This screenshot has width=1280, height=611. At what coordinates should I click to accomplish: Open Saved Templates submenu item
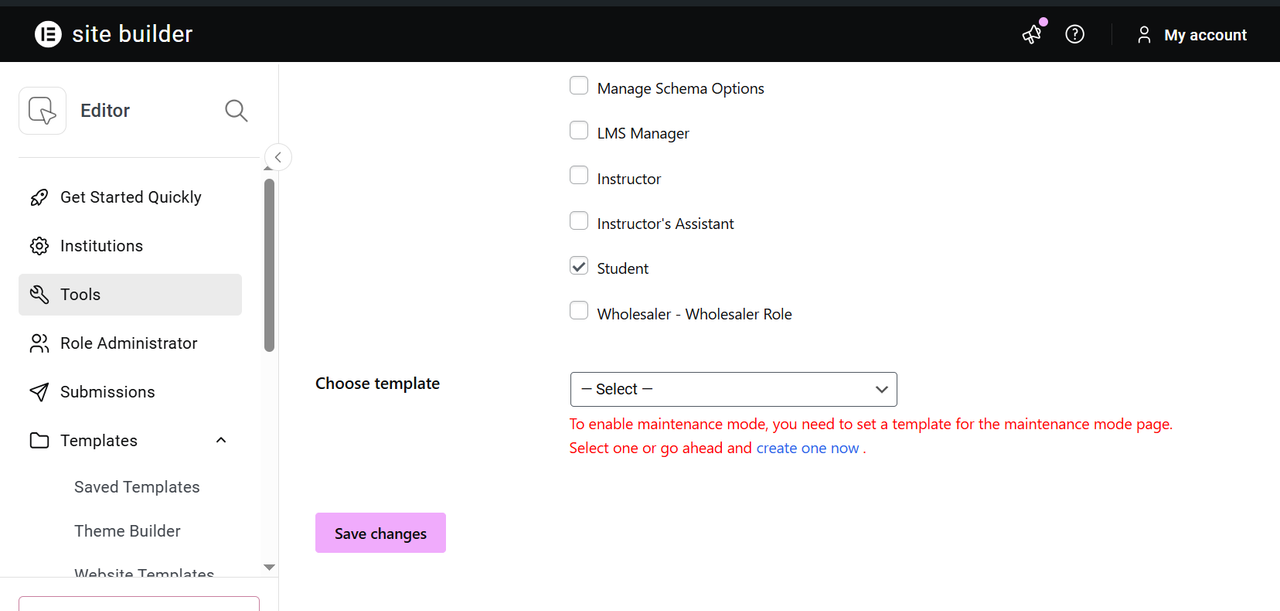point(137,487)
